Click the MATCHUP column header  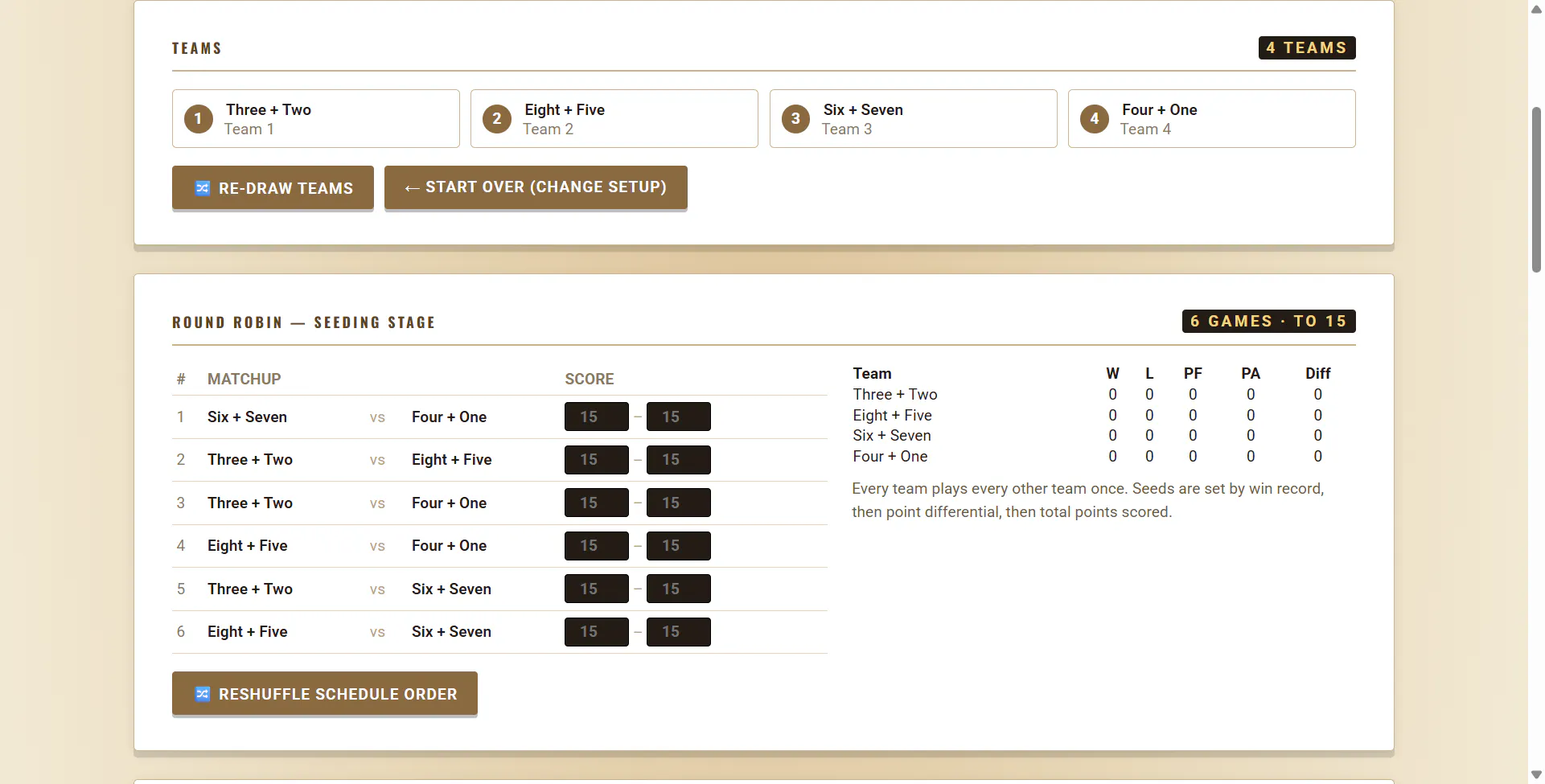coord(244,380)
